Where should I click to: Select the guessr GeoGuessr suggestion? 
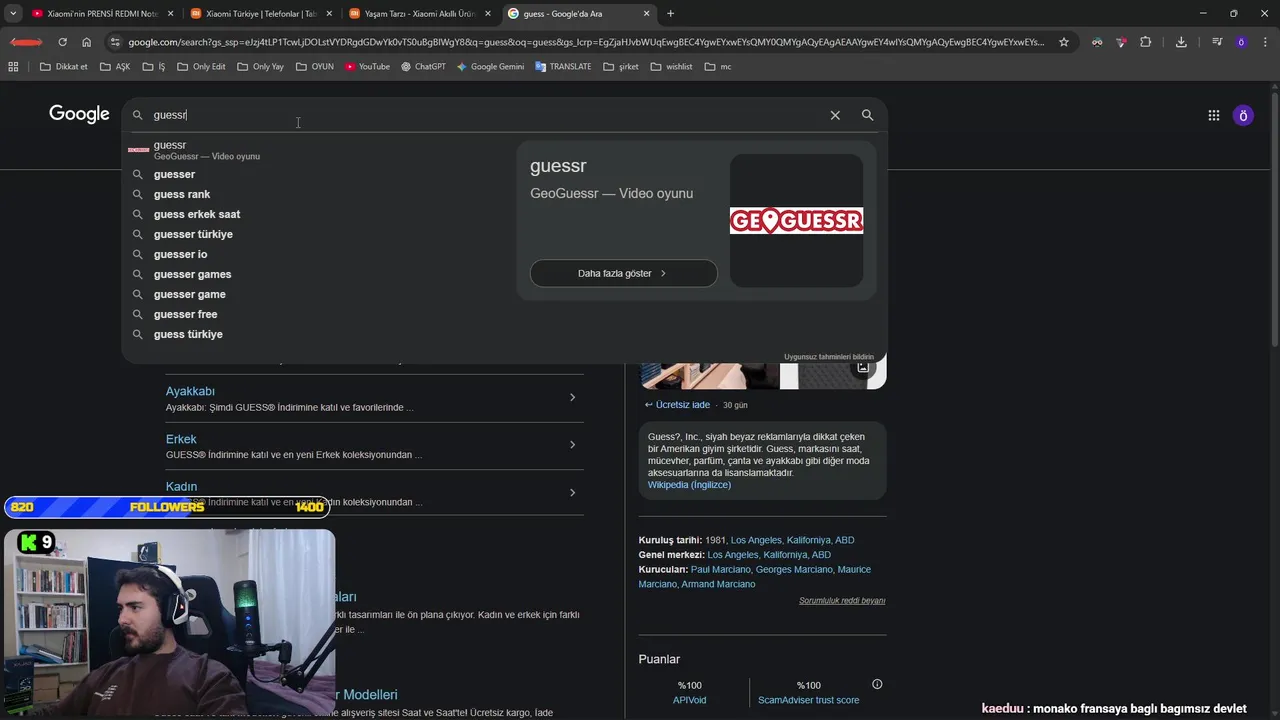[315, 150]
